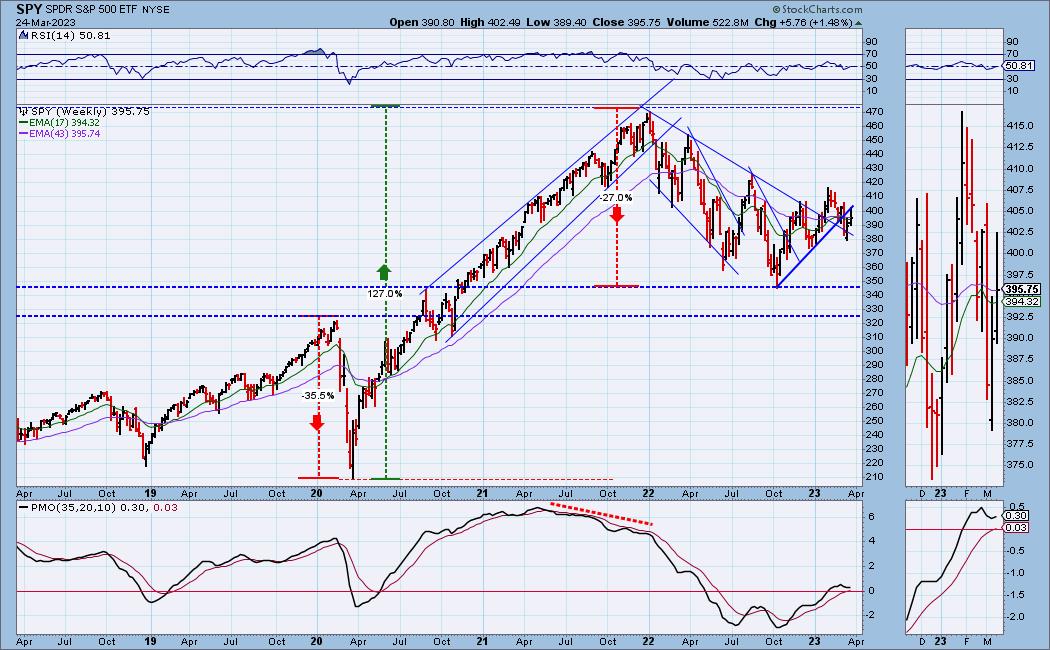Click the High 402.49 value
The width and height of the screenshot is (1050, 650).
click(x=490, y=22)
